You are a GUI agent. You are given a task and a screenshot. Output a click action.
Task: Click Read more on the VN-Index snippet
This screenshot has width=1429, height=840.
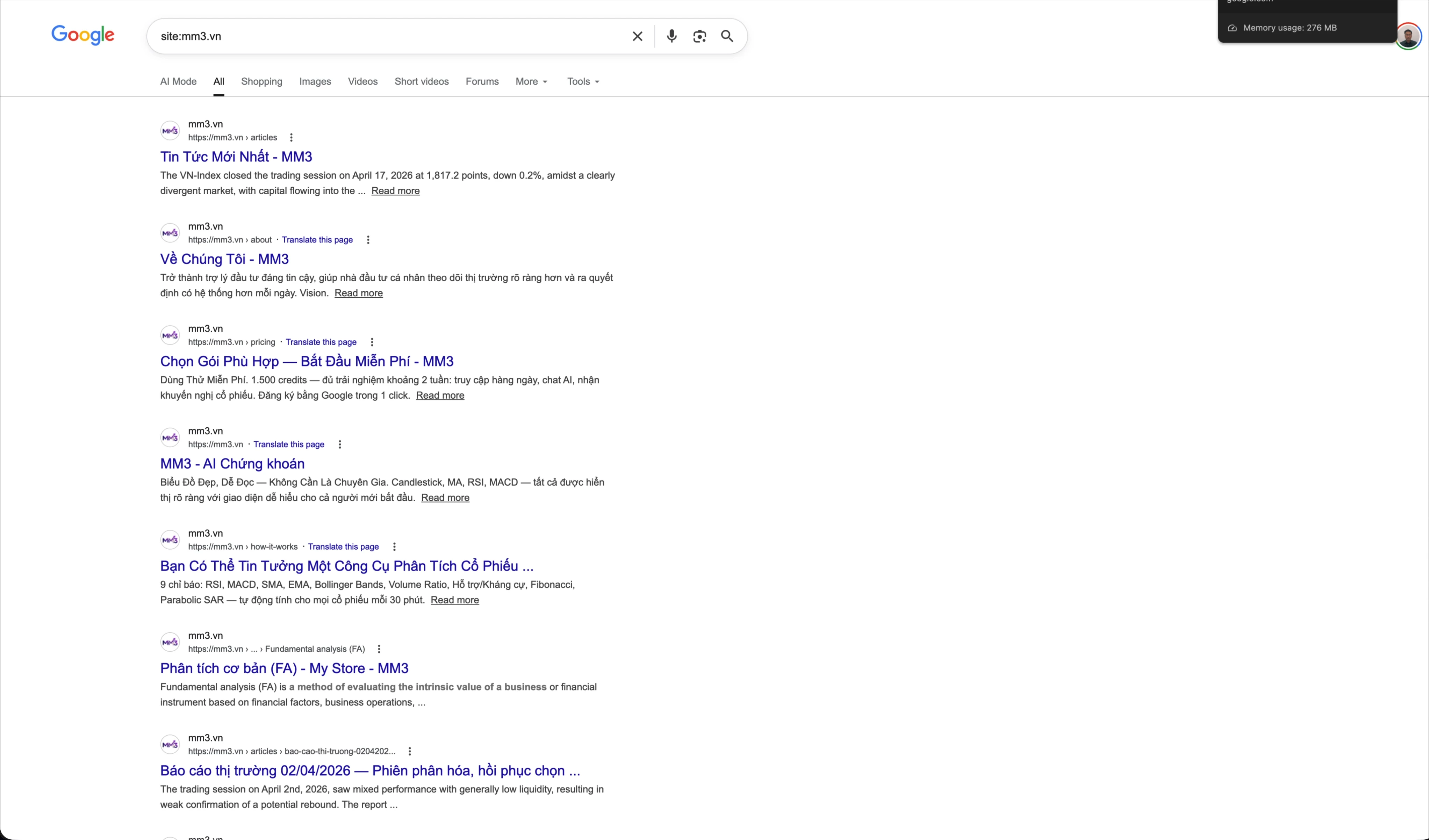click(x=395, y=190)
